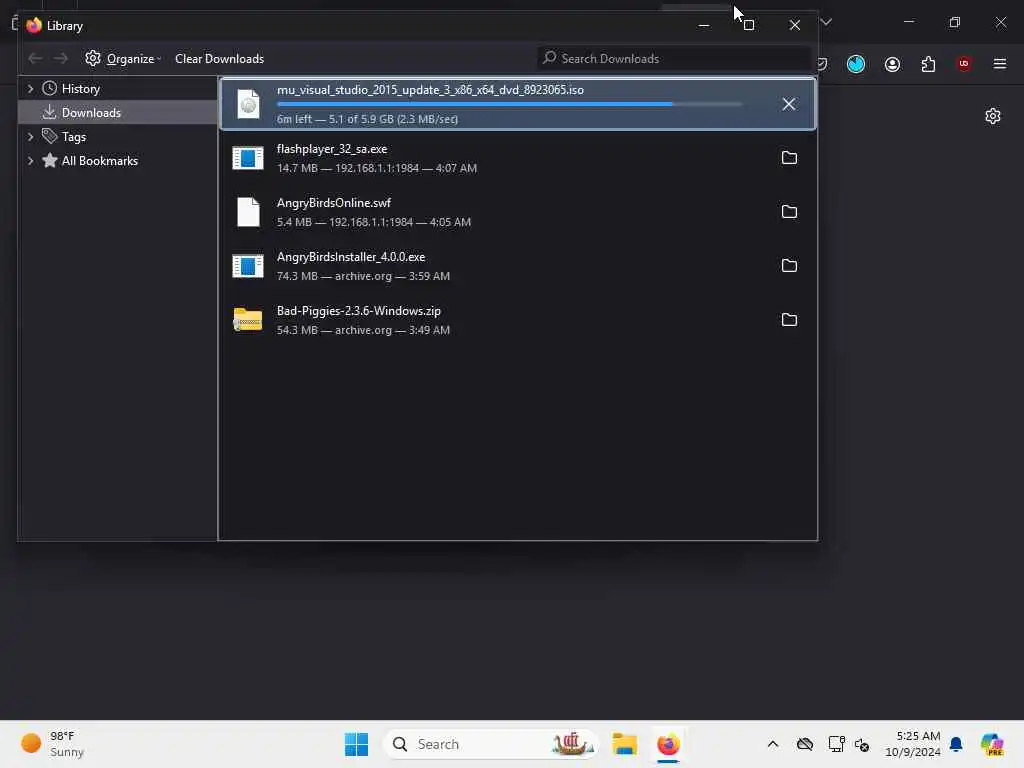The height and width of the screenshot is (768, 1024).
Task: Click the AngryBirdsInstaller exe file icon
Action: coord(248,266)
